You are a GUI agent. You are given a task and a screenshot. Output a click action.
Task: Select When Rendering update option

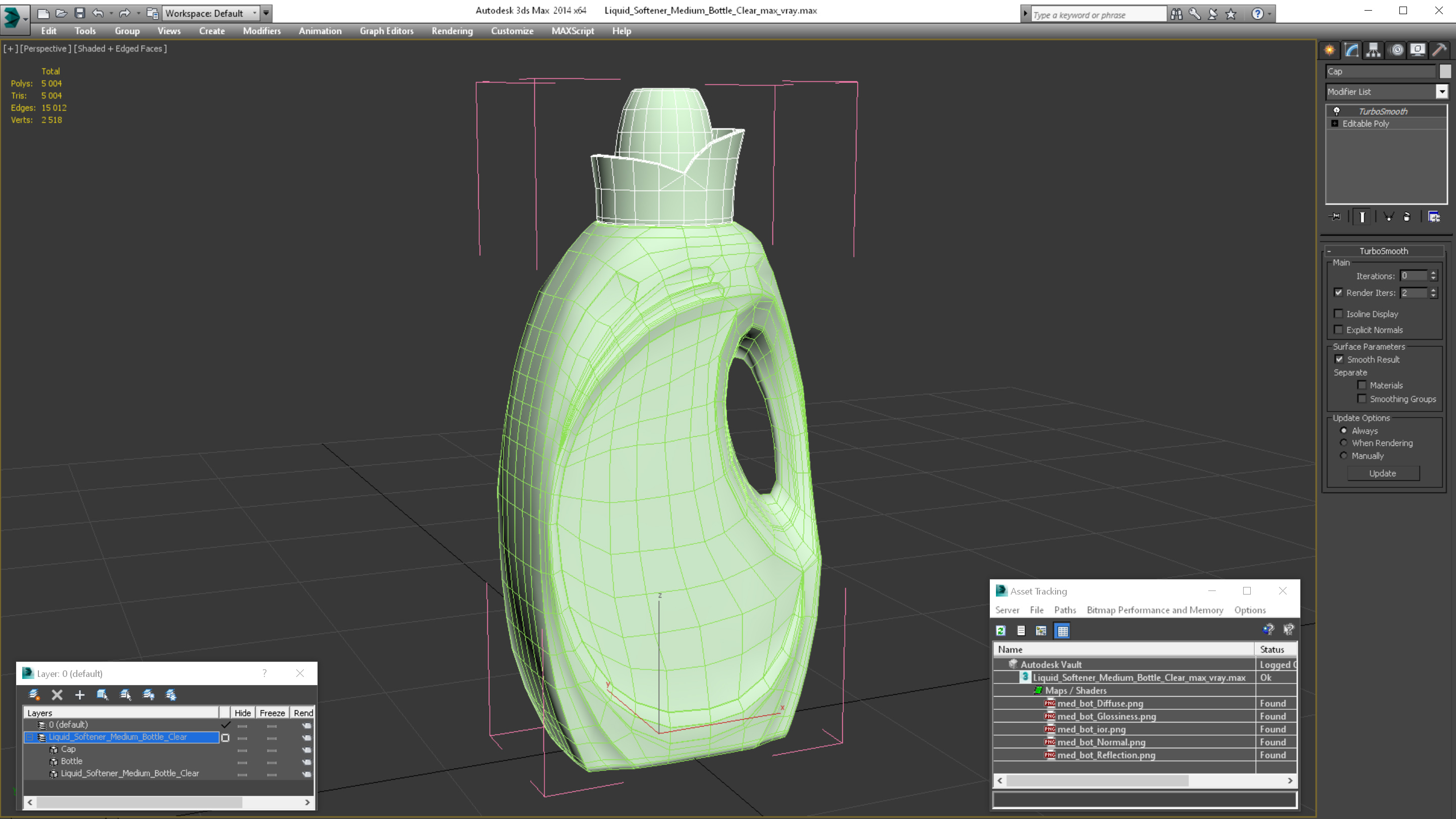[1344, 442]
